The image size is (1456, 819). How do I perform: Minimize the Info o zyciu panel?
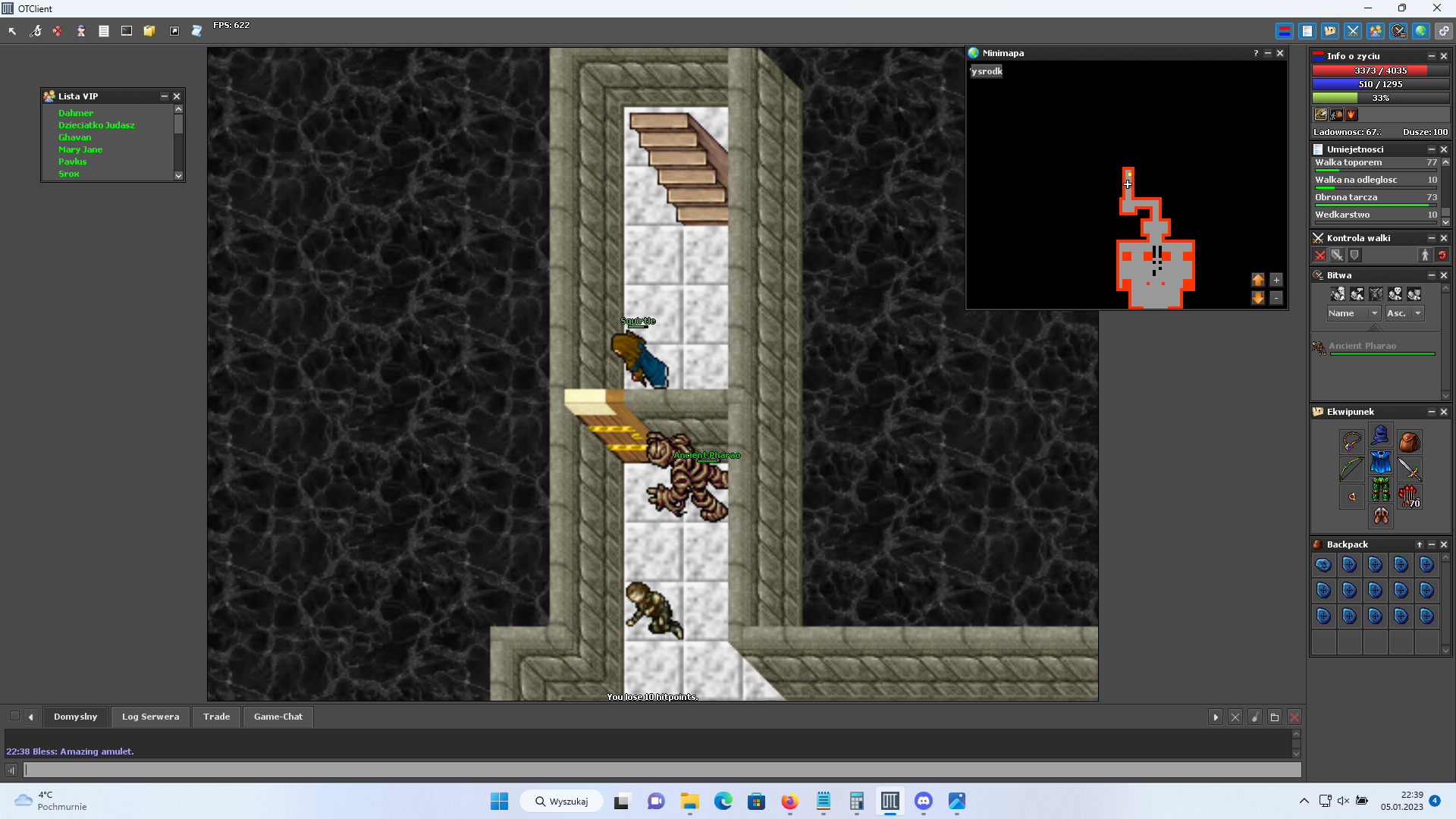point(1431,56)
